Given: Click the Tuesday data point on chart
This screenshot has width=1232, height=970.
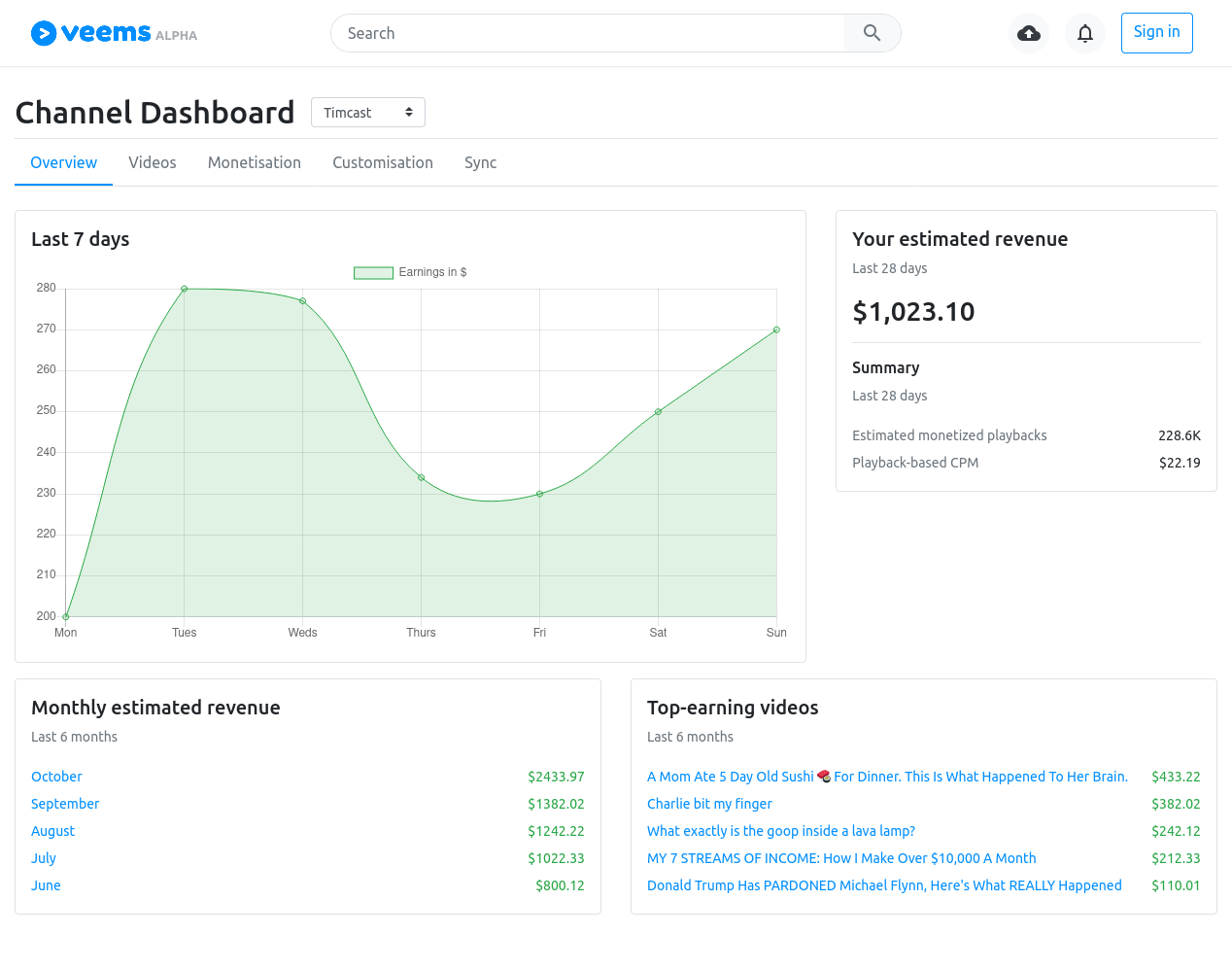Looking at the screenshot, I should coord(185,289).
